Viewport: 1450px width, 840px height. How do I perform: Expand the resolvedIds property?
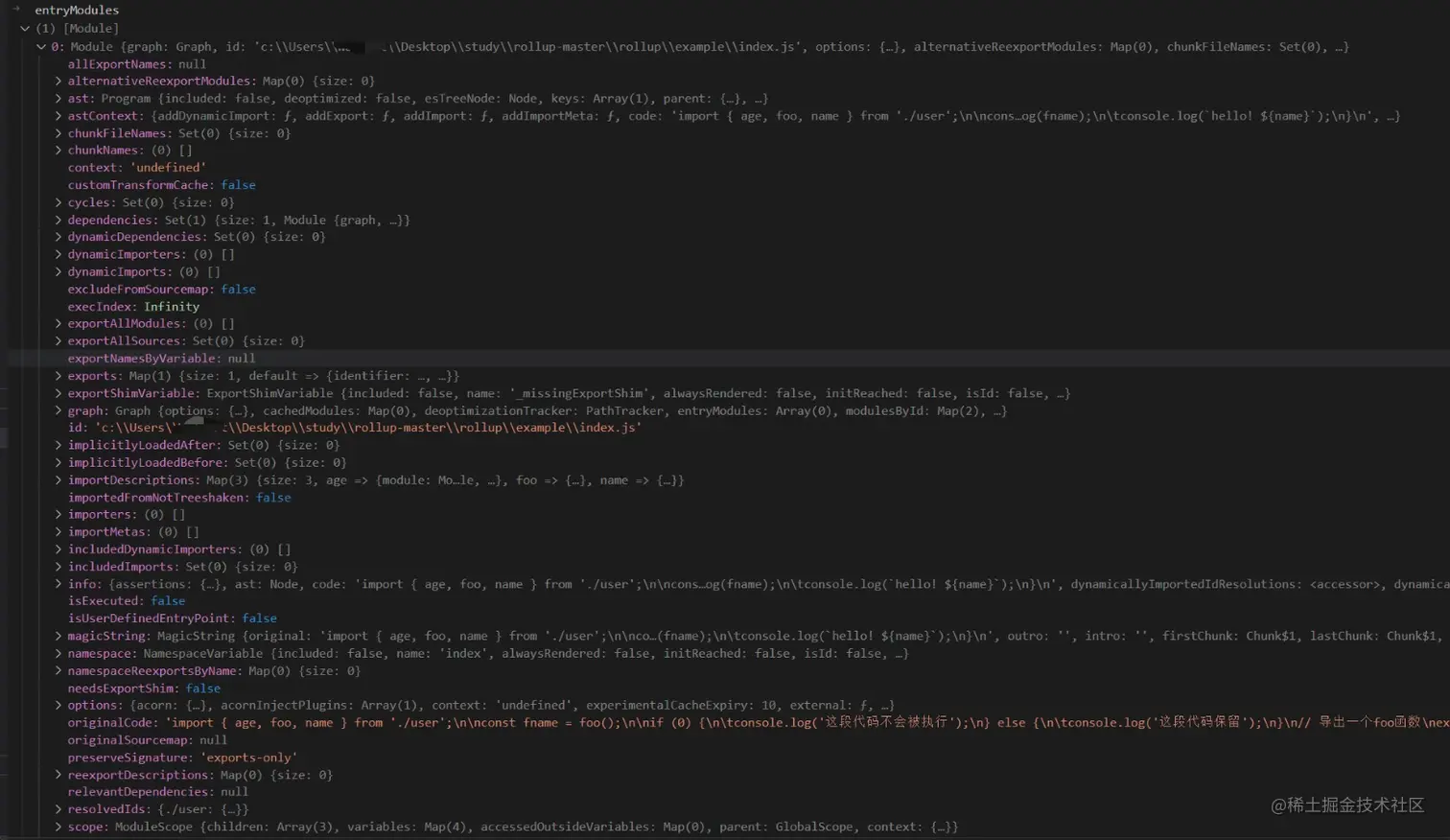(x=58, y=809)
